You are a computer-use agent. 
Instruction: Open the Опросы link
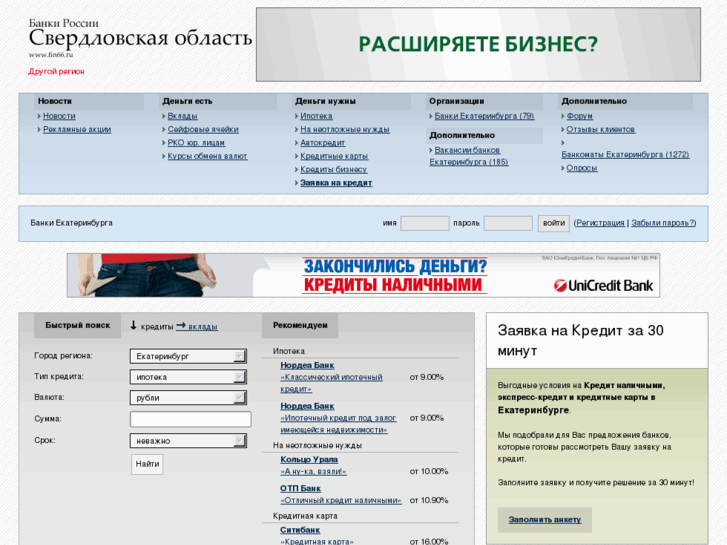click(581, 168)
